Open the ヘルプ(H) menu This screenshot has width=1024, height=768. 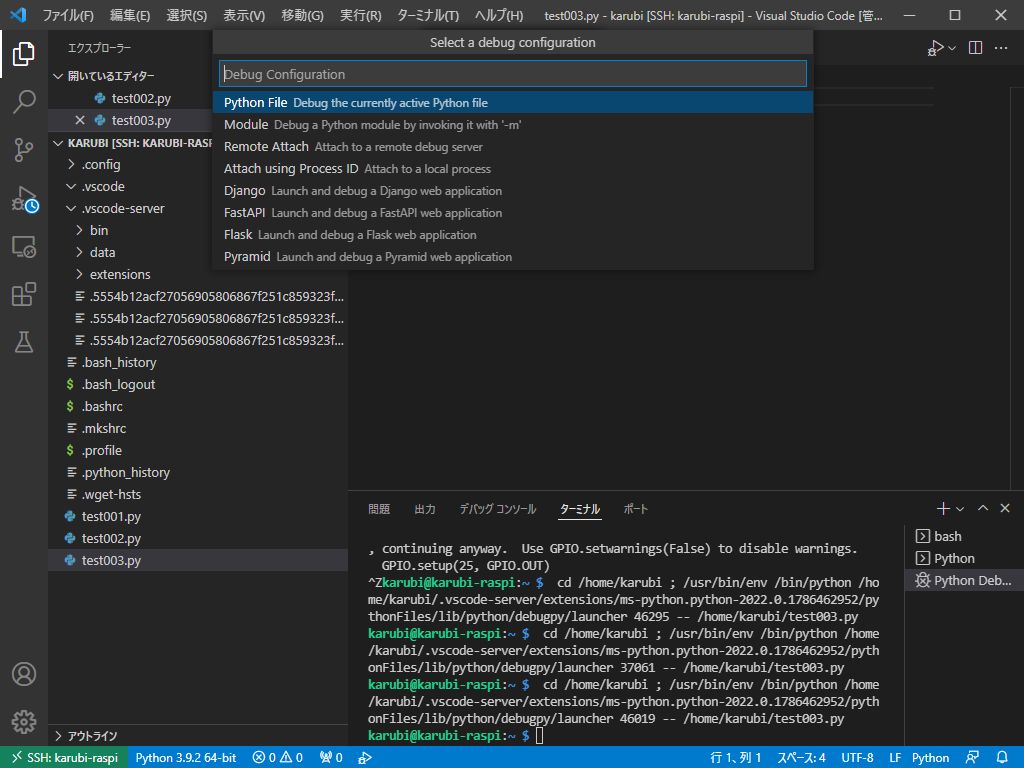coord(499,15)
